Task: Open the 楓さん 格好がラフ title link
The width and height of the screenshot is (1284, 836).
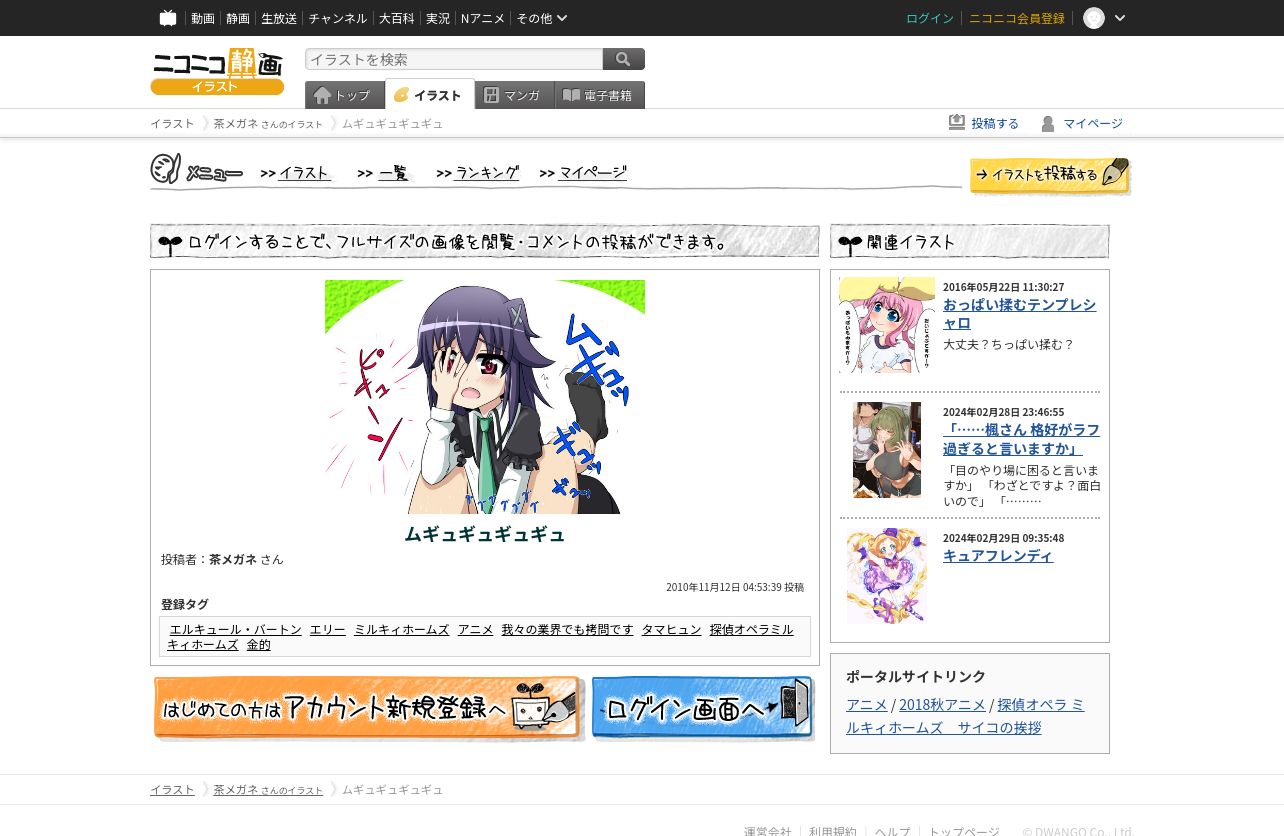Action: (x=1021, y=439)
